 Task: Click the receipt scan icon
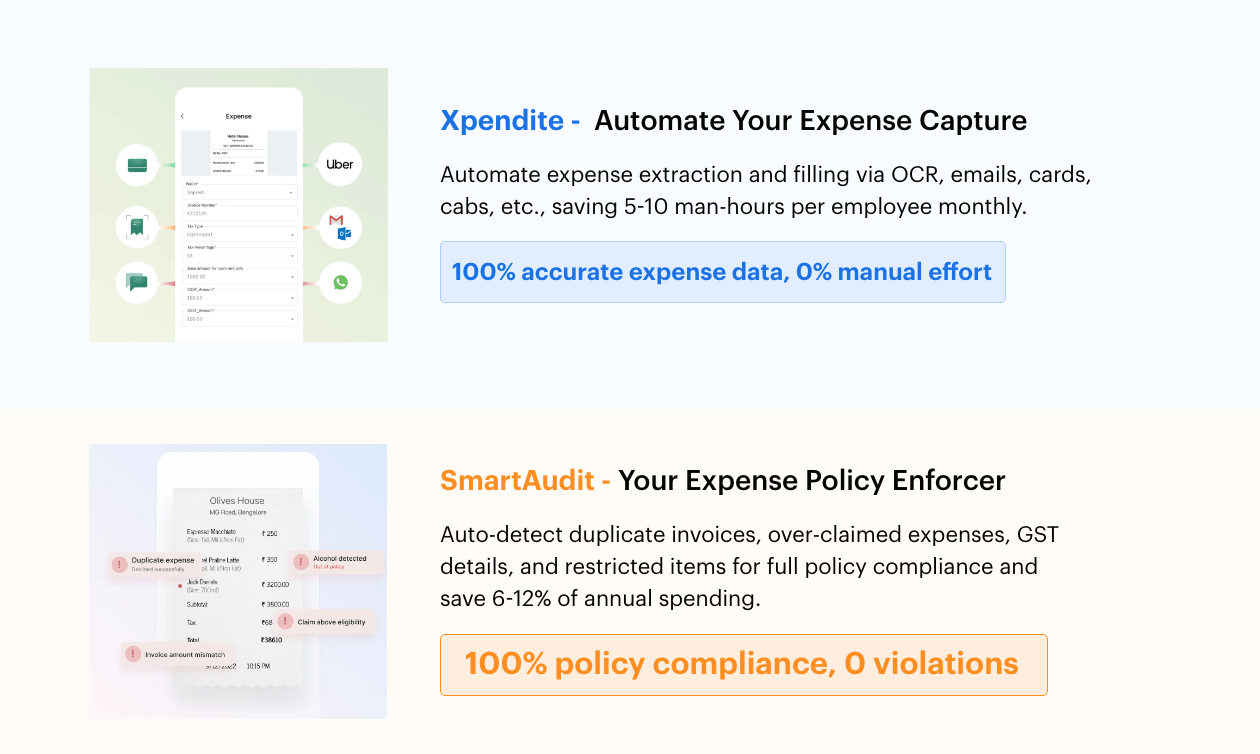138,227
